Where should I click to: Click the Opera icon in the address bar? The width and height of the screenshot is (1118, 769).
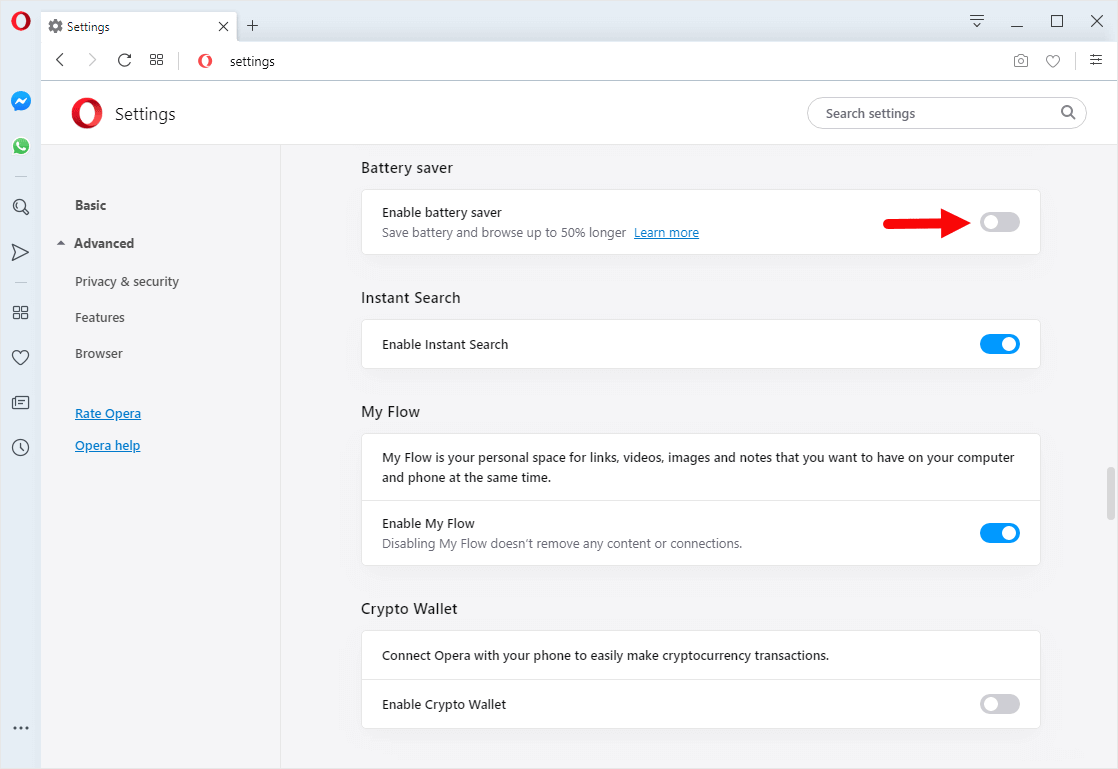click(x=205, y=61)
